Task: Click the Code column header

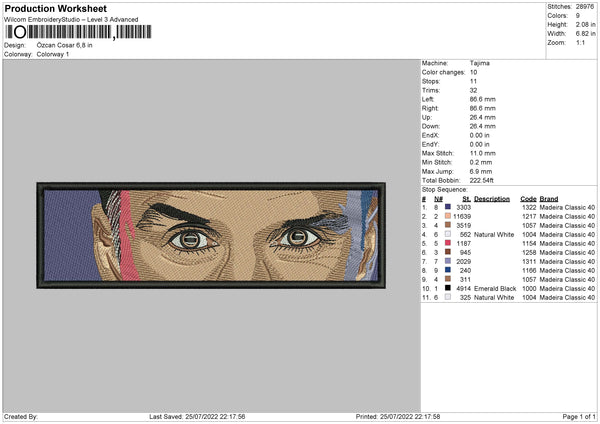Action: point(528,199)
